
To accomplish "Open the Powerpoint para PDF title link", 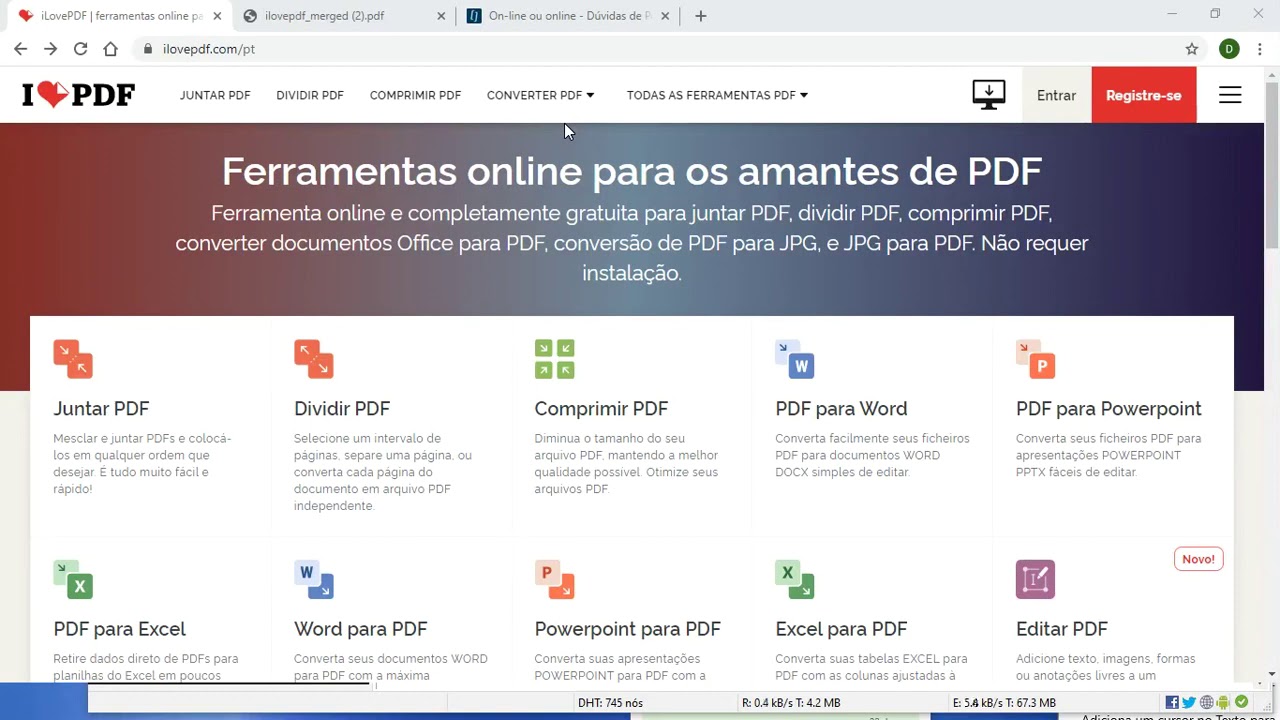I will pos(627,629).
